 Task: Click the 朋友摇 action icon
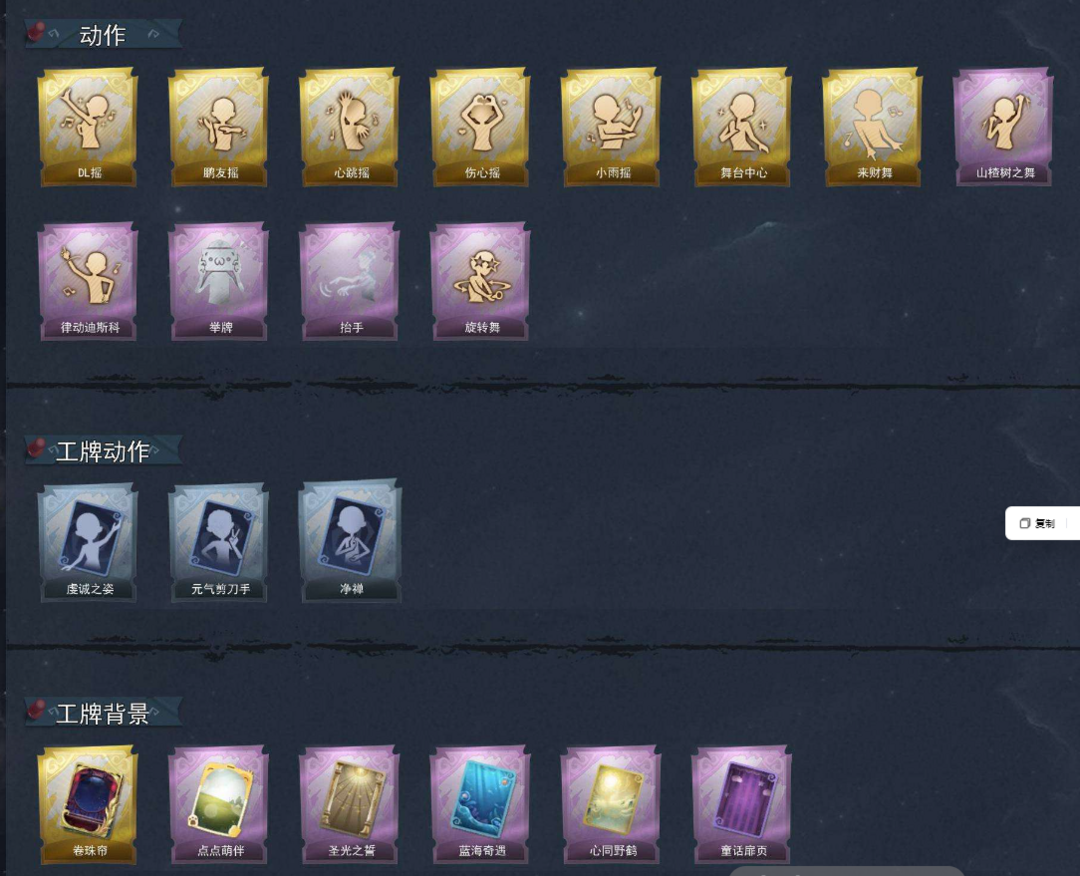click(x=219, y=127)
